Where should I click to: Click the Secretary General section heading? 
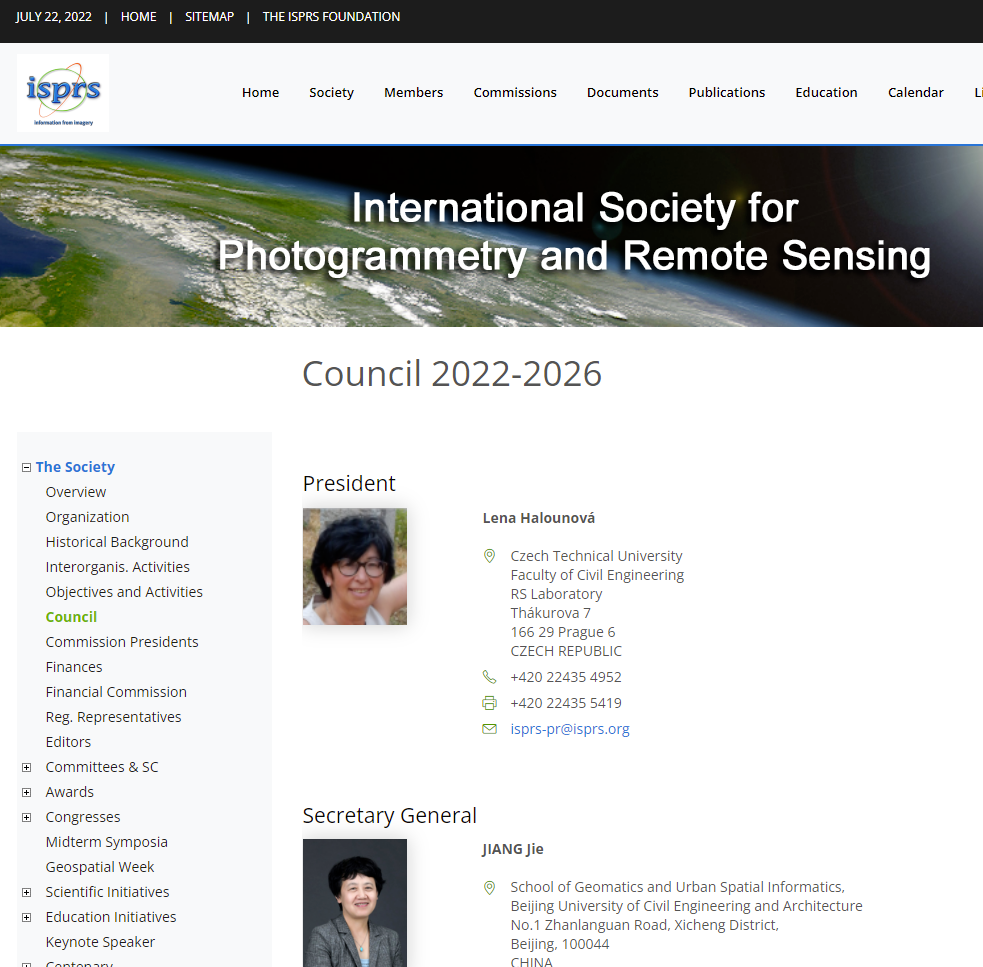click(x=390, y=816)
